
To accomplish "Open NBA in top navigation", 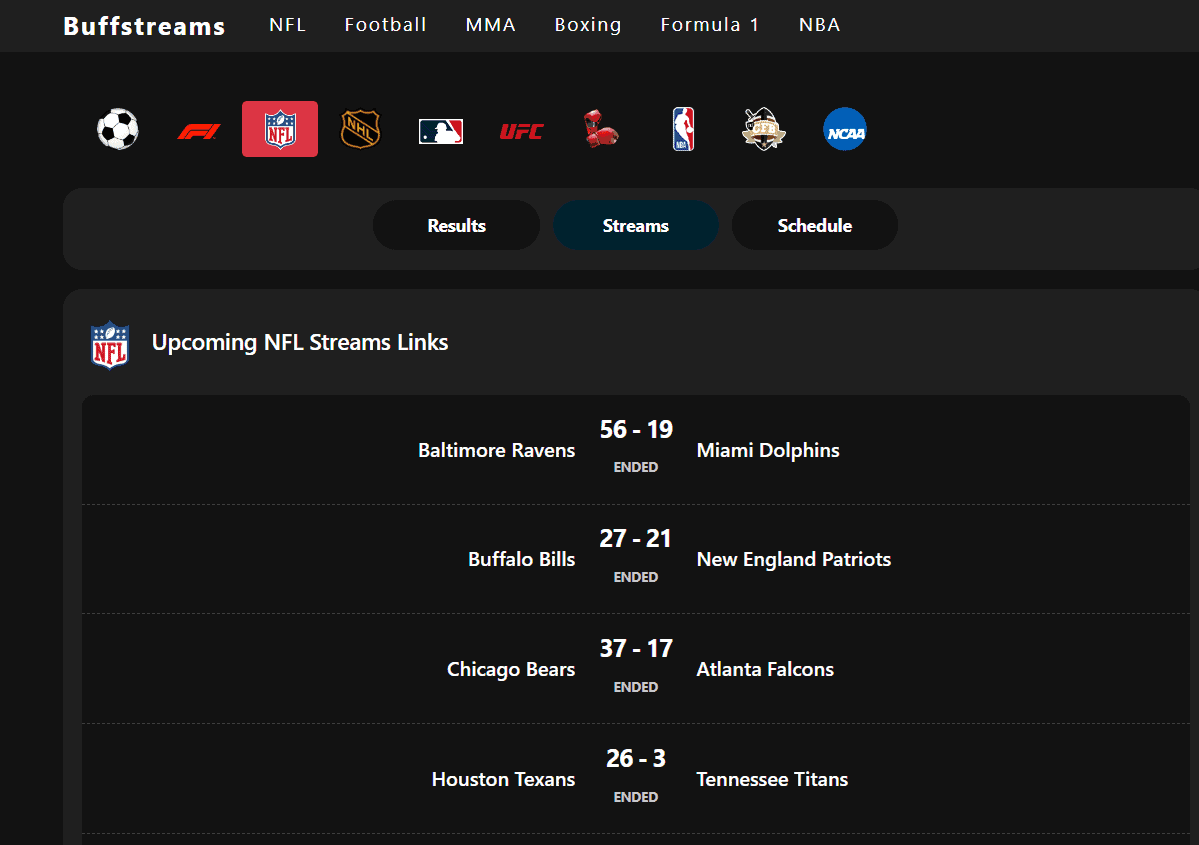I will pos(820,24).
